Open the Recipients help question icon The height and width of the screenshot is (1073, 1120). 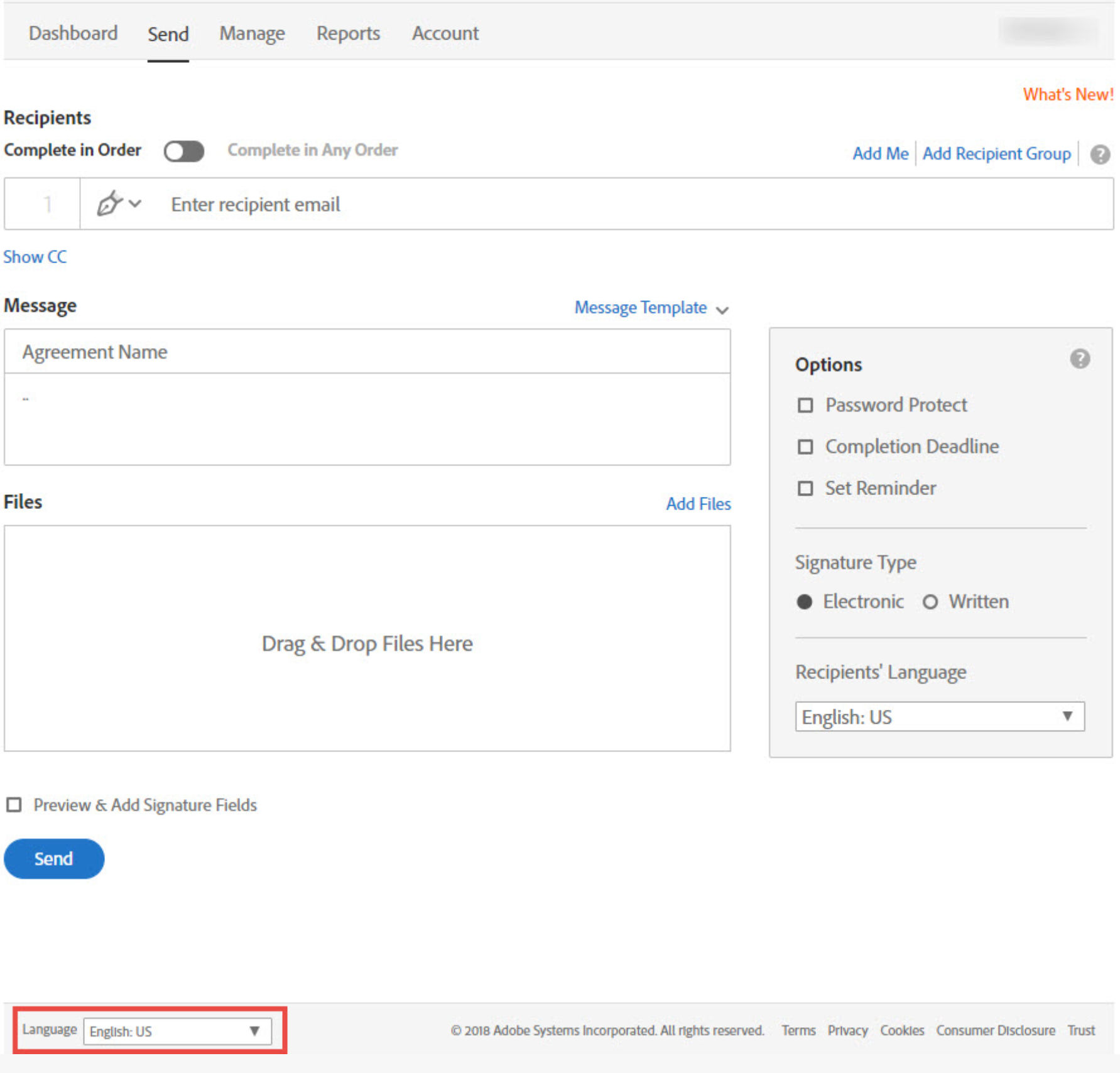(x=1100, y=154)
